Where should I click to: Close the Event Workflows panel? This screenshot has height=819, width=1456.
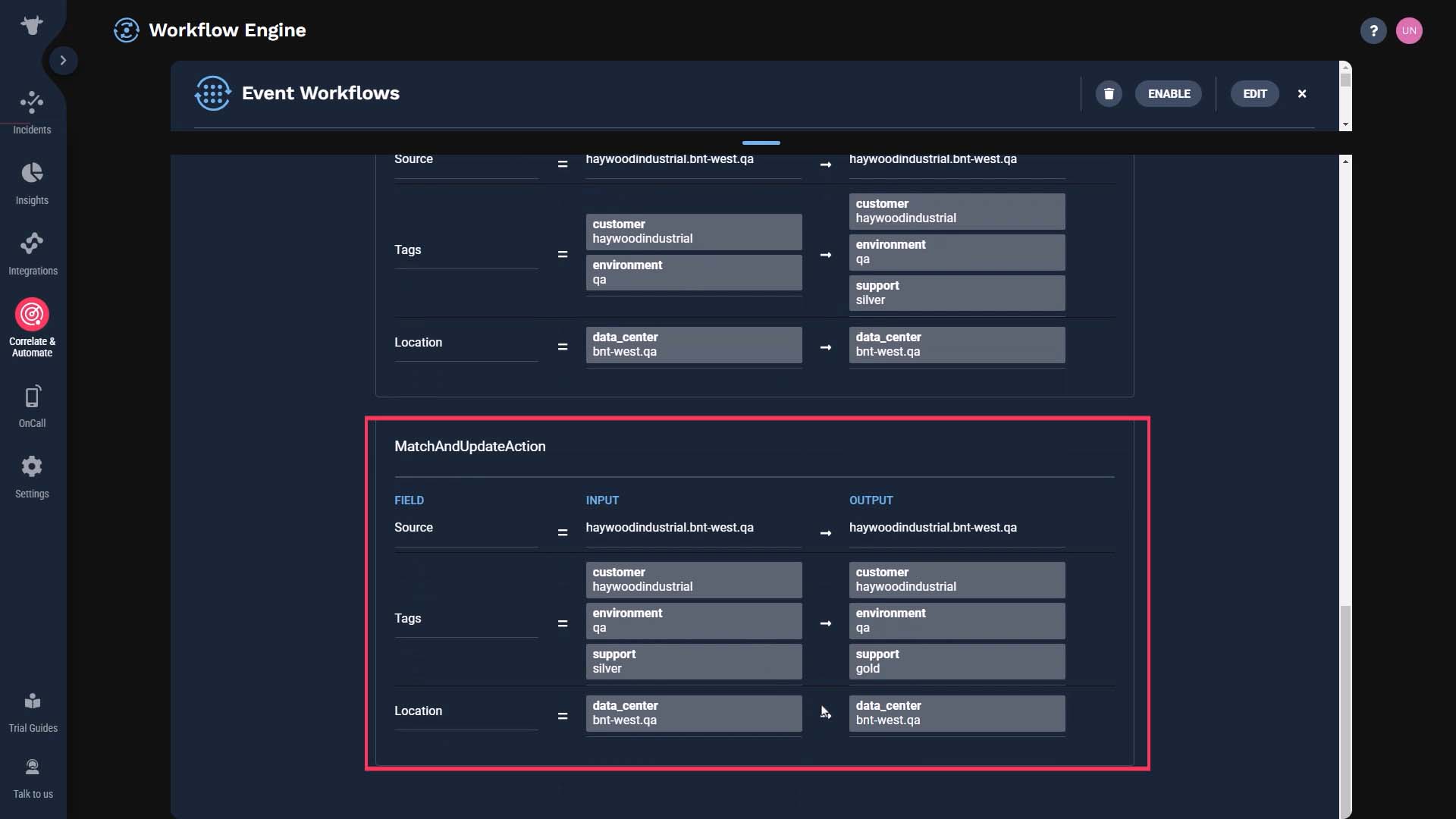click(1302, 93)
